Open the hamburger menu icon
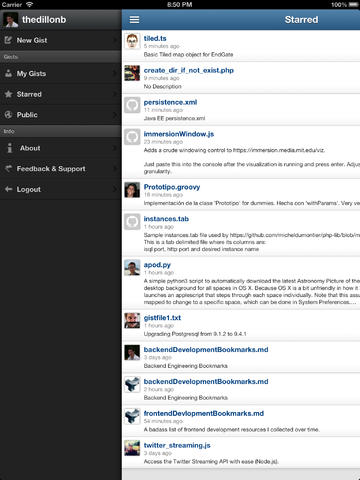This screenshot has height=480, width=360. pyautogui.click(x=134, y=20)
